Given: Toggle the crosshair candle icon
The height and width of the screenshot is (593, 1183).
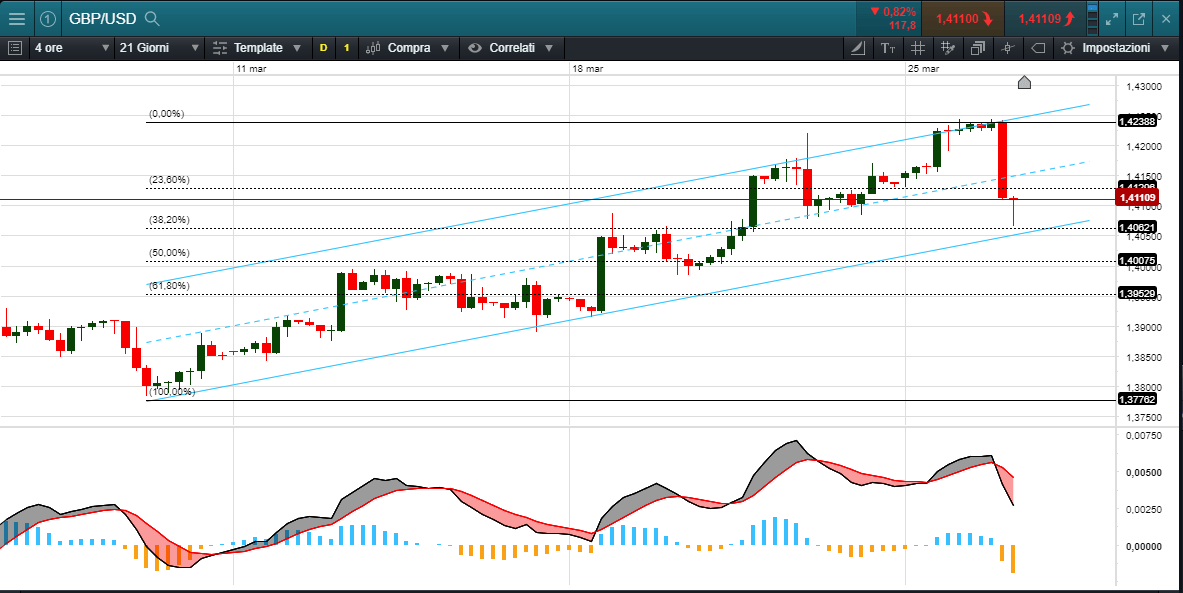Looking at the screenshot, I should coord(1007,48).
